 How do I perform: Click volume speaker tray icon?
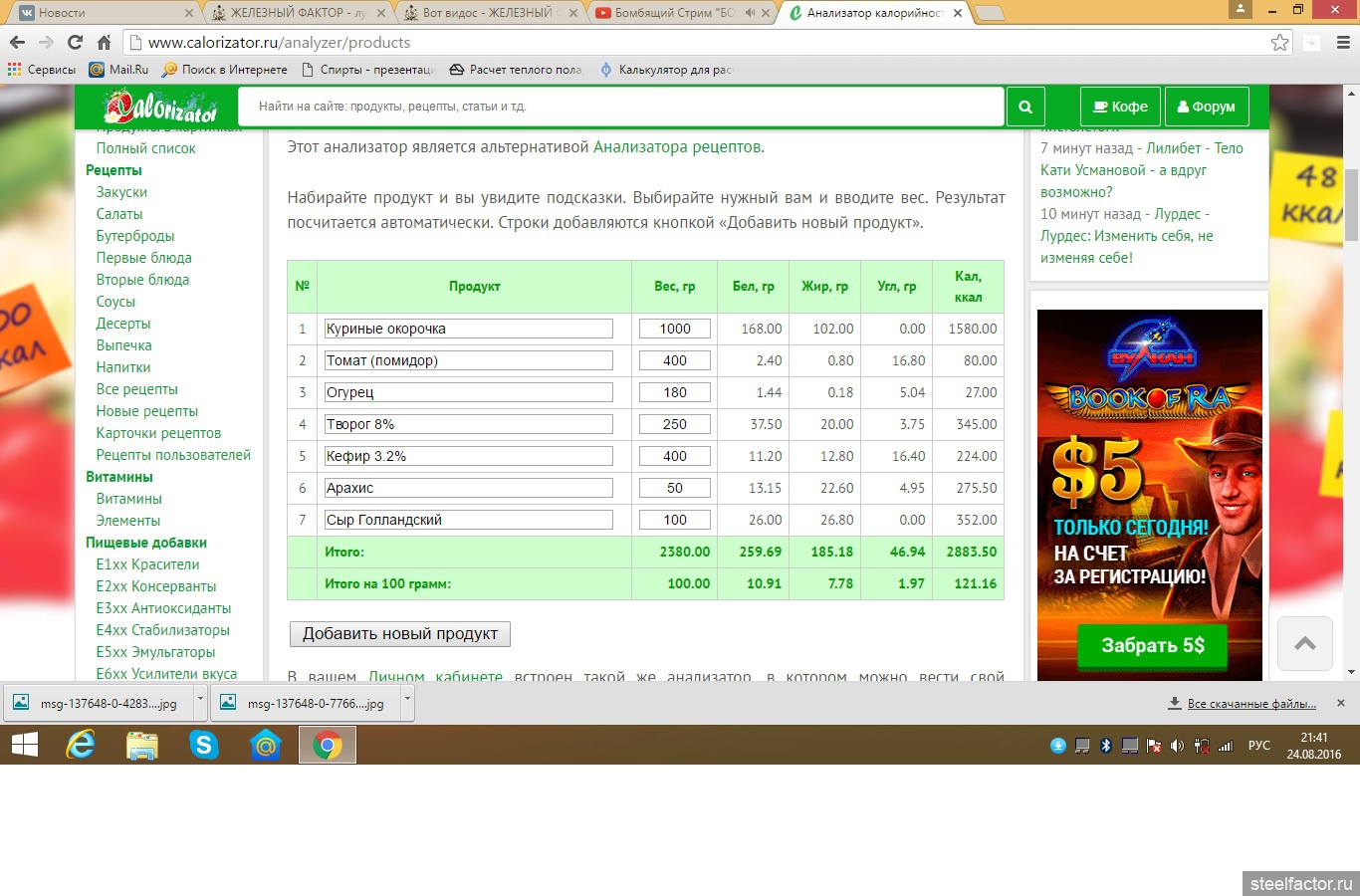point(1177,746)
